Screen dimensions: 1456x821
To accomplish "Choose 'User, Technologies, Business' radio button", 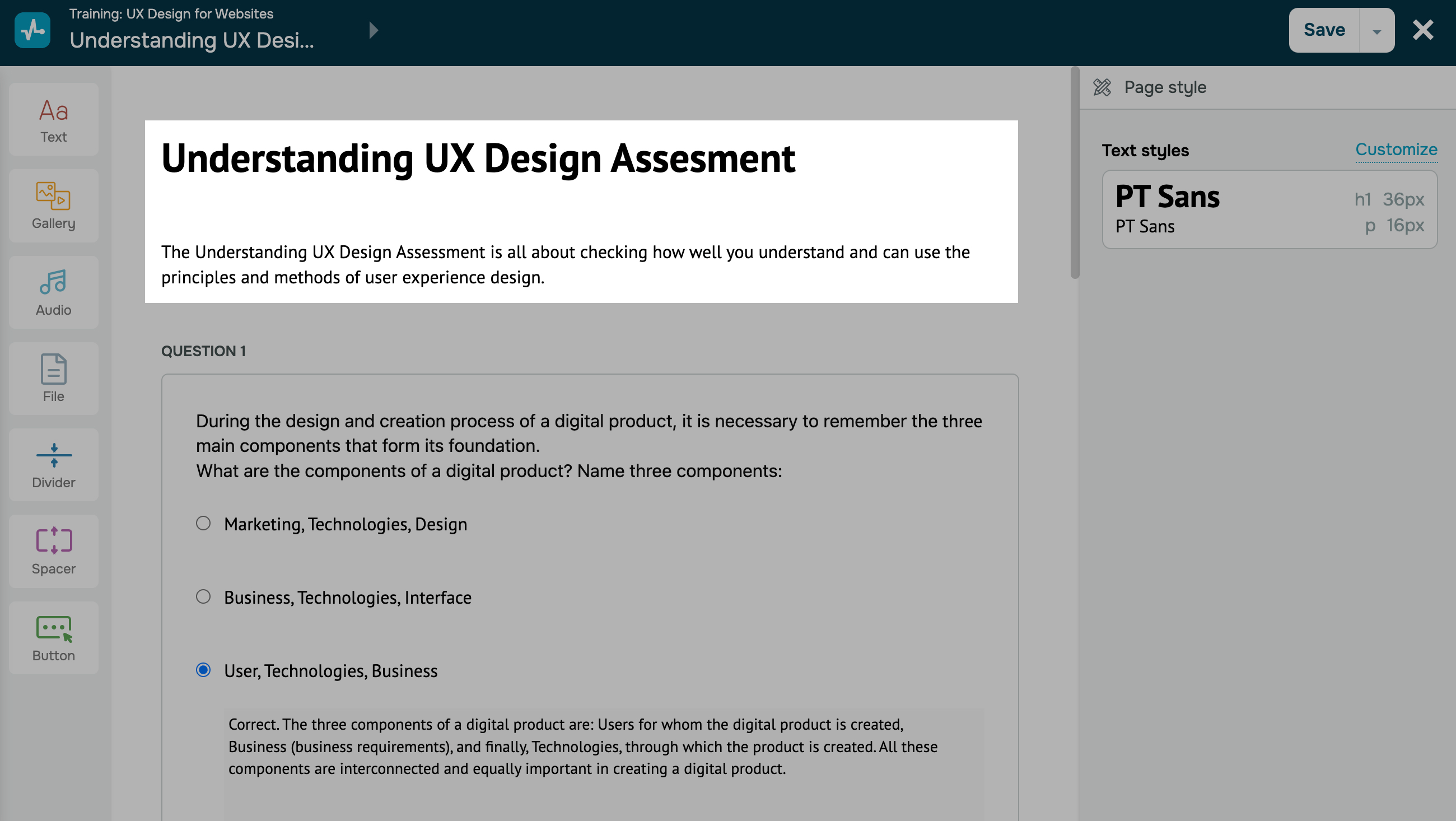I will click(203, 670).
